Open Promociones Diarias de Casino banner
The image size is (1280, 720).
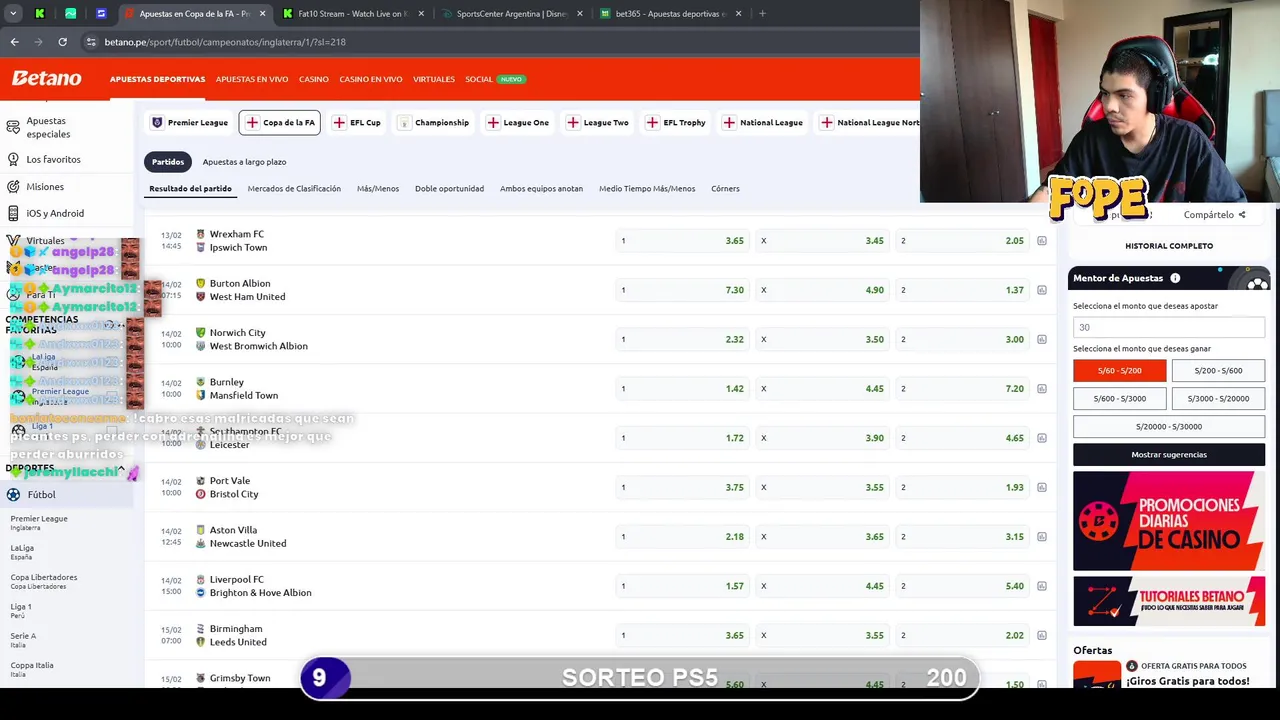(x=1169, y=521)
